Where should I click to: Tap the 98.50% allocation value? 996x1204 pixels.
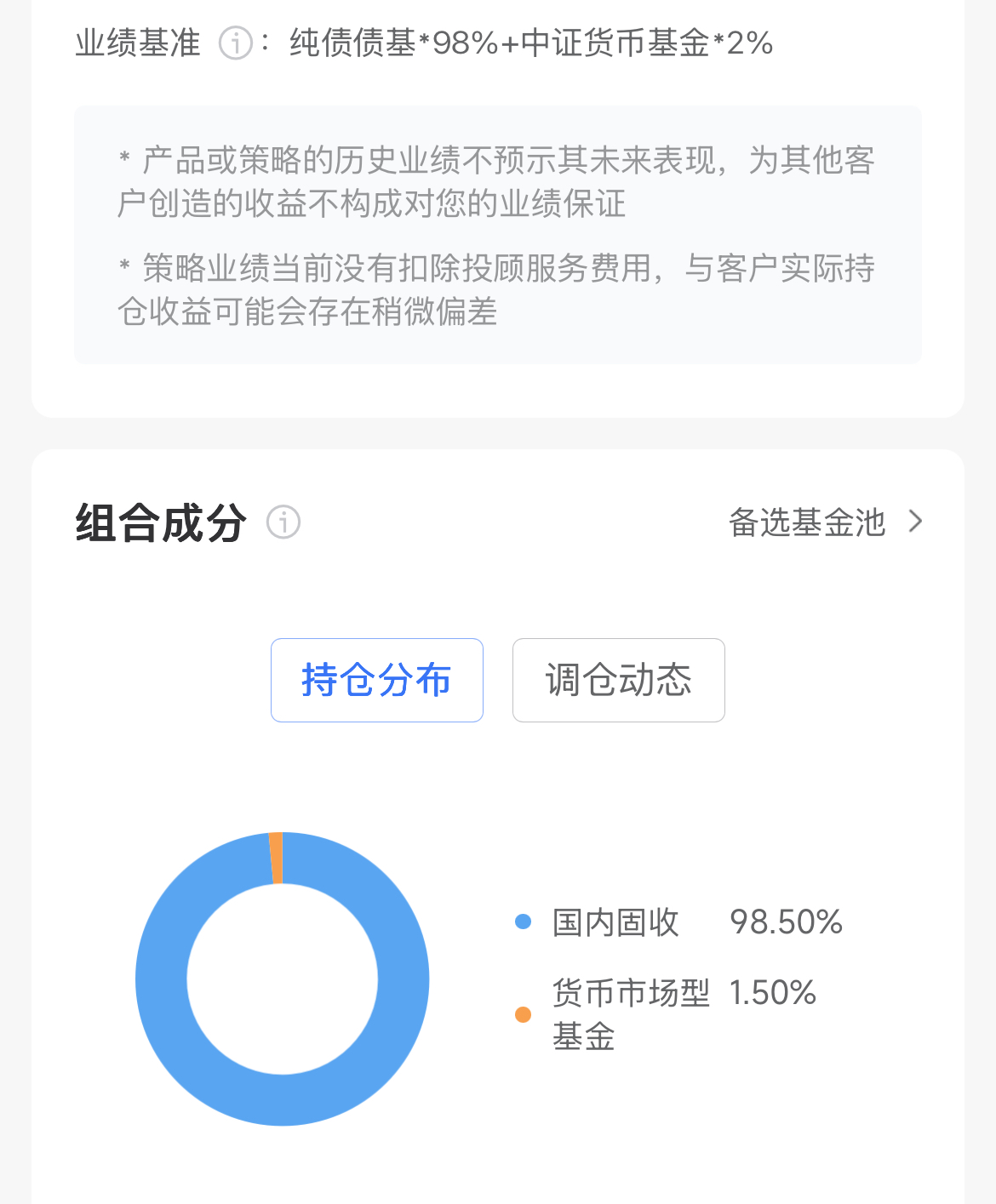pos(786,922)
